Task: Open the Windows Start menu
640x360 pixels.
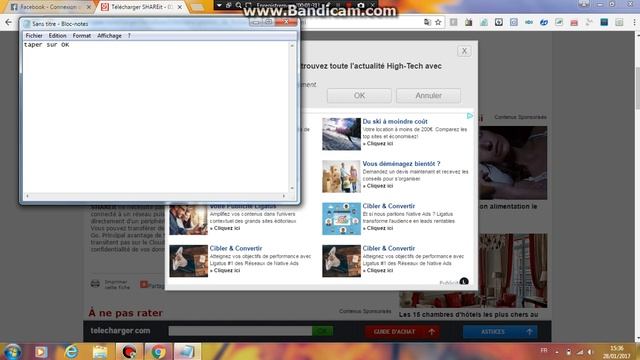Action: coord(13,351)
